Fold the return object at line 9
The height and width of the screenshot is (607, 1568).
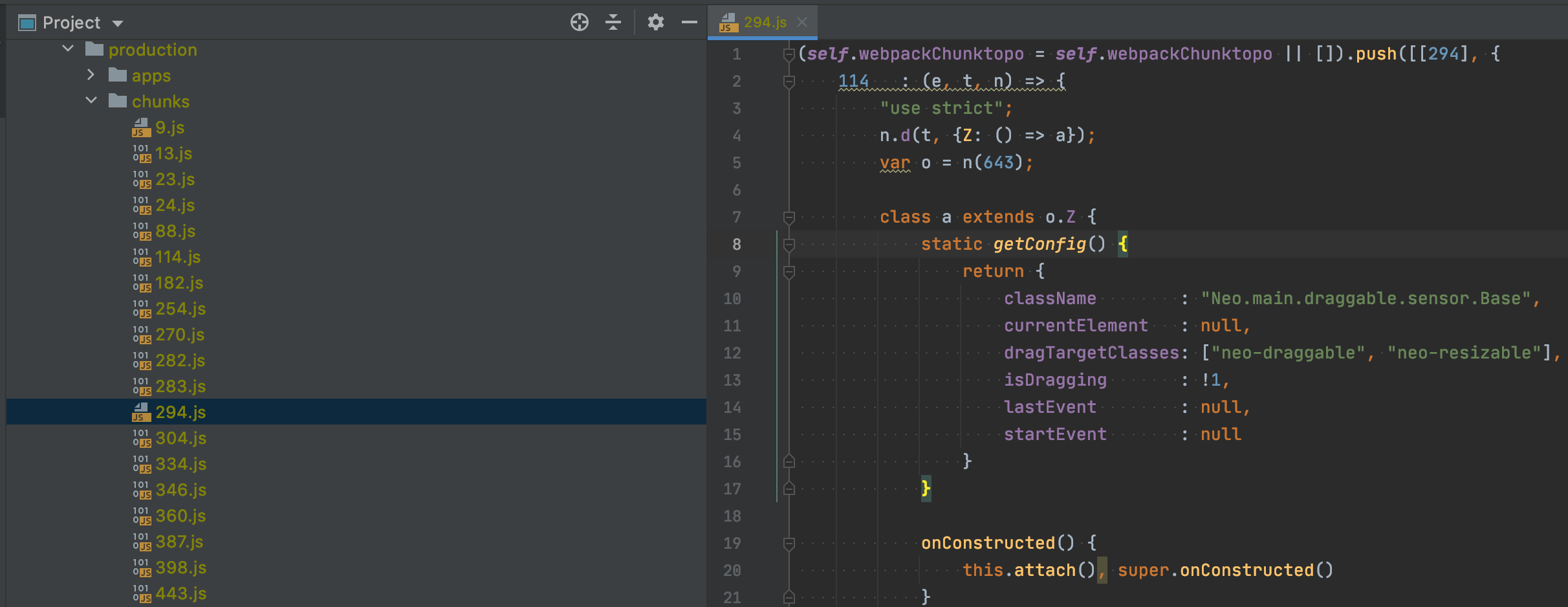click(x=789, y=272)
